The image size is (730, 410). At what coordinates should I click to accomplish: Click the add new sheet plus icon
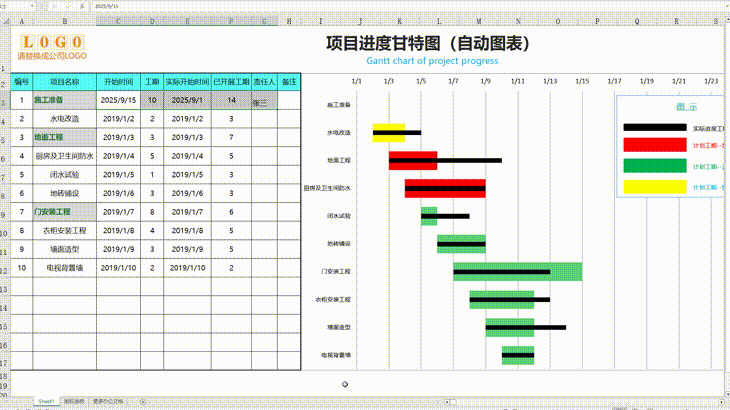(142, 401)
